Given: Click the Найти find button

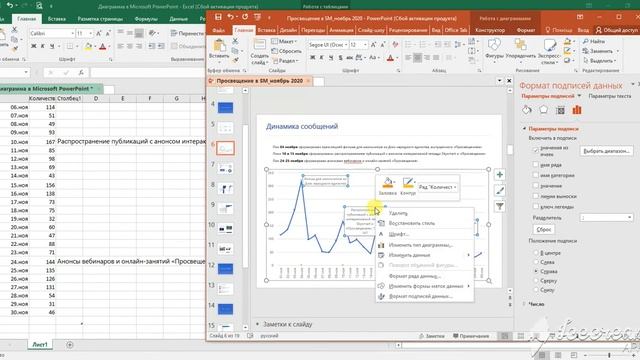Looking at the screenshot, I should pos(594,41).
